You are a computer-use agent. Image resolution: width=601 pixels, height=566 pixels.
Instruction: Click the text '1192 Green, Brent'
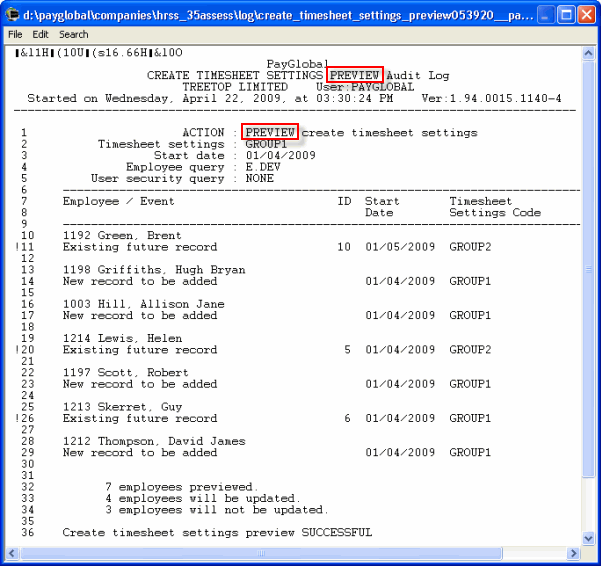[x=122, y=235]
